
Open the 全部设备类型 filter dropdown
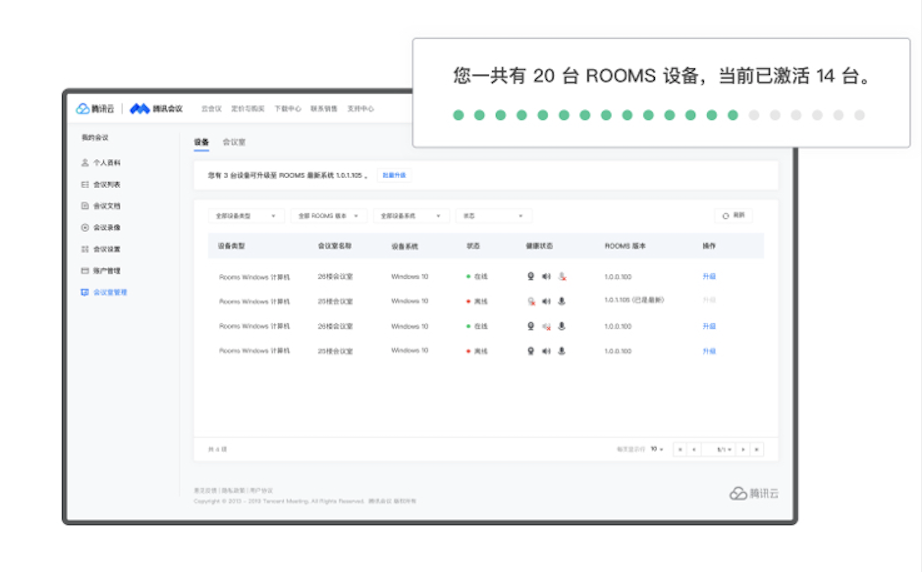(246, 216)
